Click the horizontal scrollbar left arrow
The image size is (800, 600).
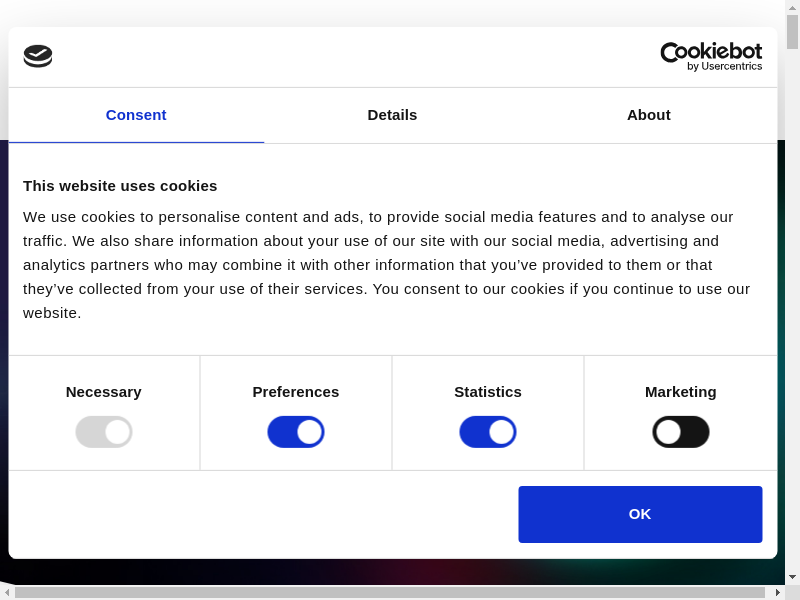point(7,592)
